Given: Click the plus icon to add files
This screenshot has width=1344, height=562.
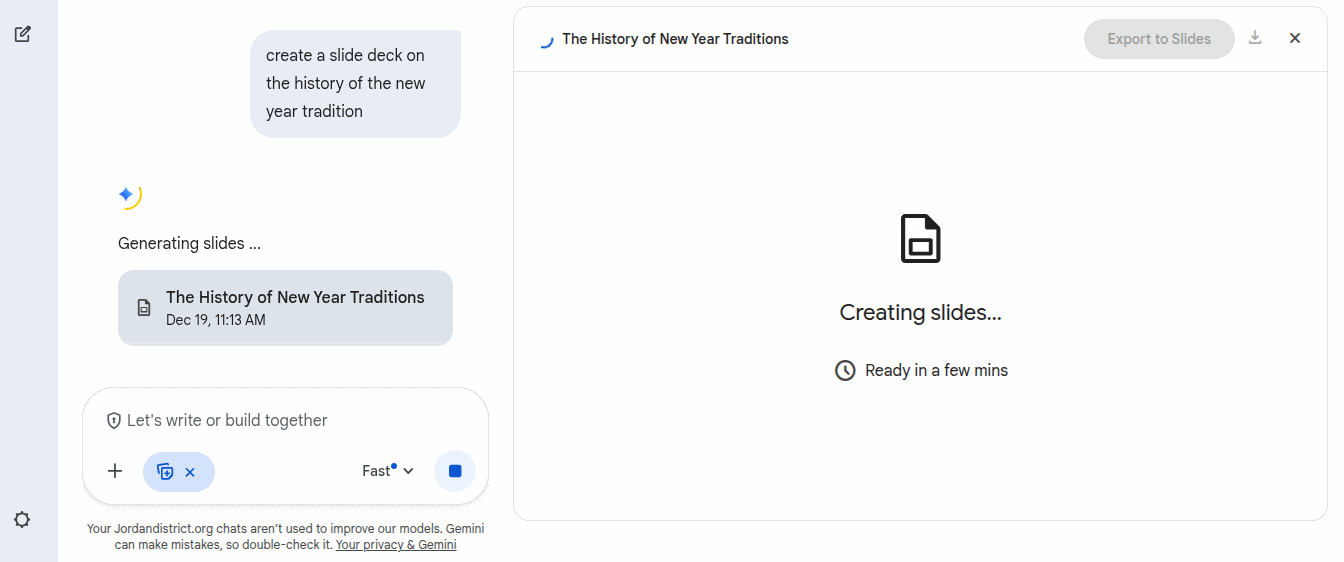Looking at the screenshot, I should pos(115,471).
